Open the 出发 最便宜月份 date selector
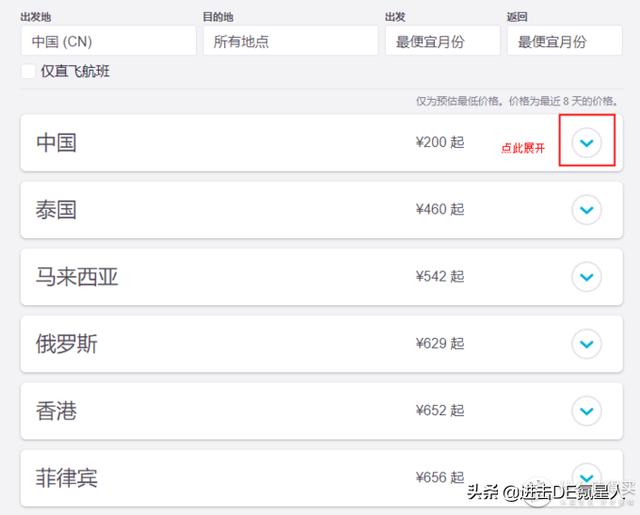This screenshot has width=640, height=515. coord(443,41)
